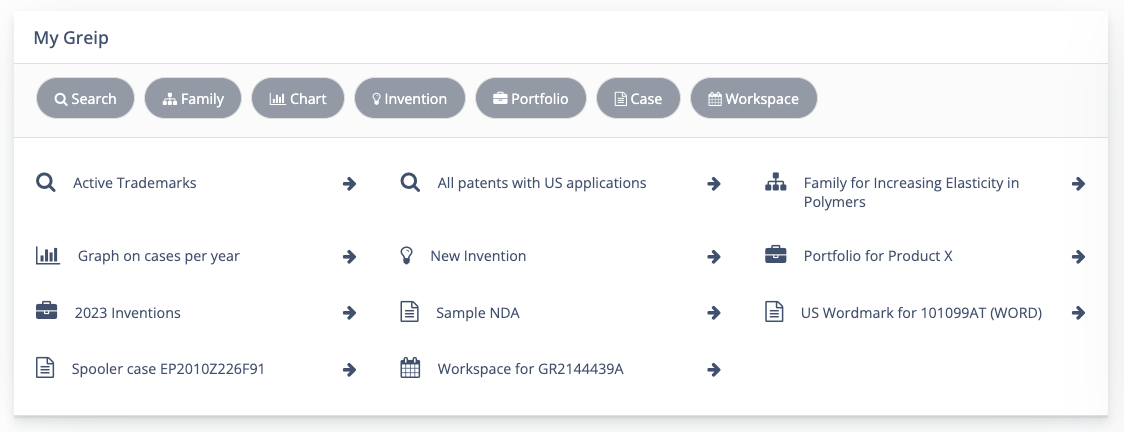Click the document icon beside Sample NDA
1124x432 pixels.
pyautogui.click(x=409, y=313)
